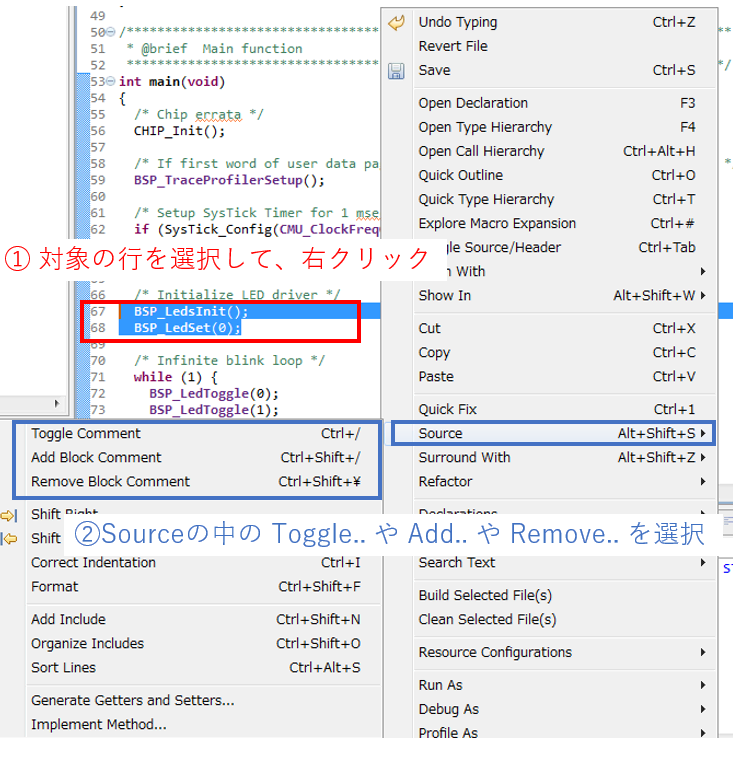The image size is (733, 778).
Task: Choose Remove Block Comment
Action: (197, 481)
